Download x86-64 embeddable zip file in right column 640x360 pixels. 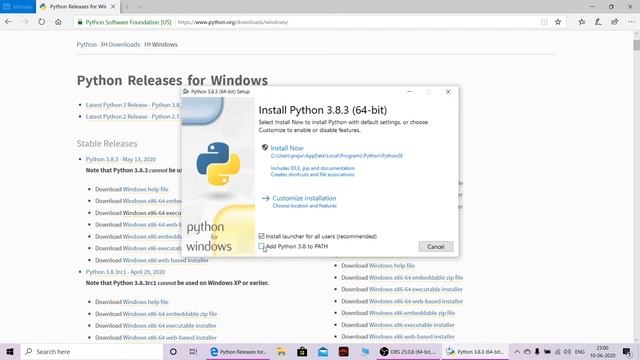coord(416,278)
